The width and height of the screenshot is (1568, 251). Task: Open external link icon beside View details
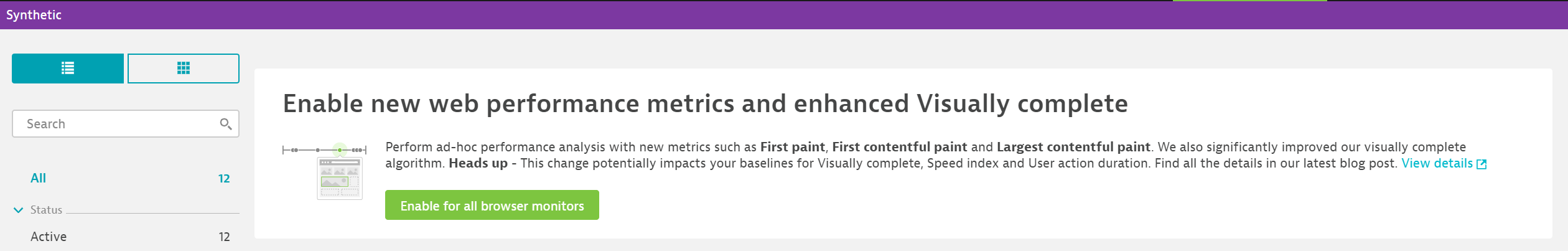tap(1482, 164)
